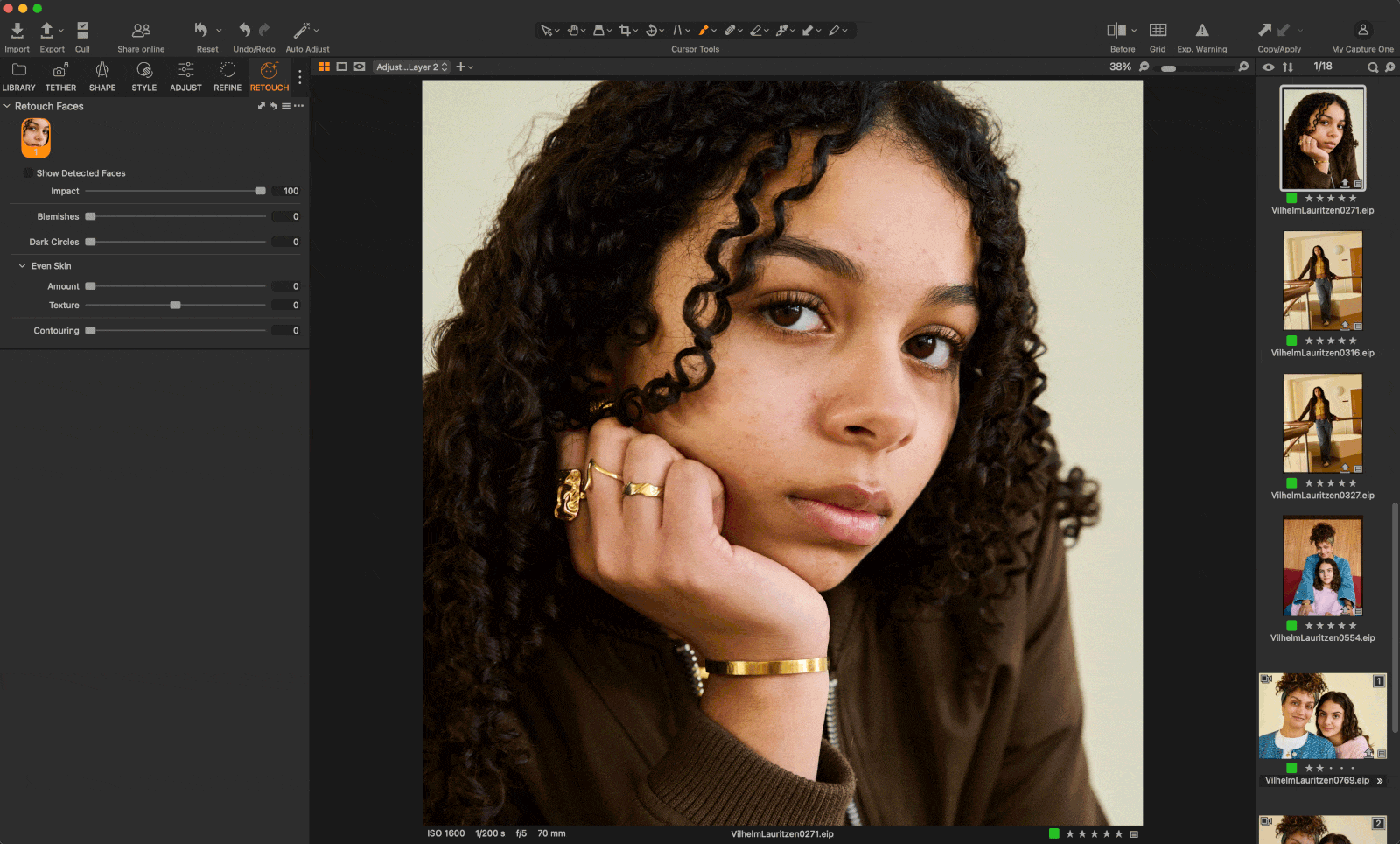Select the Erase Mask tool
1400x844 pixels.
[x=756, y=30]
